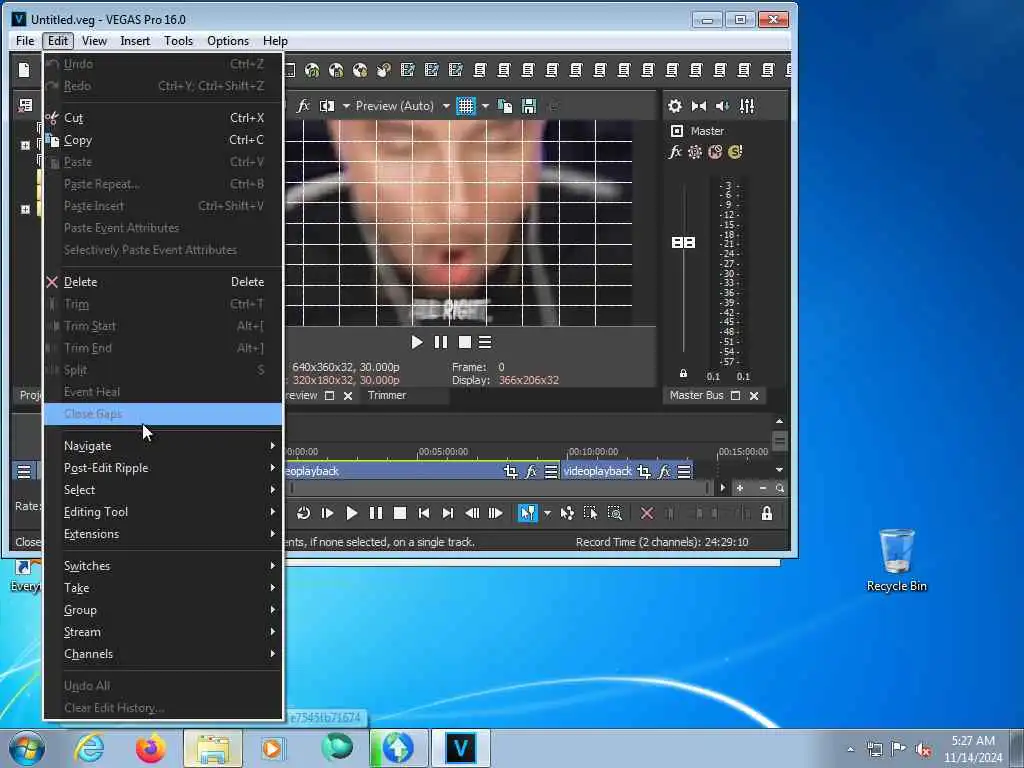The width and height of the screenshot is (1024, 768).
Task: Toggle Master Bus fader channel lock
Action: [x=683, y=374]
